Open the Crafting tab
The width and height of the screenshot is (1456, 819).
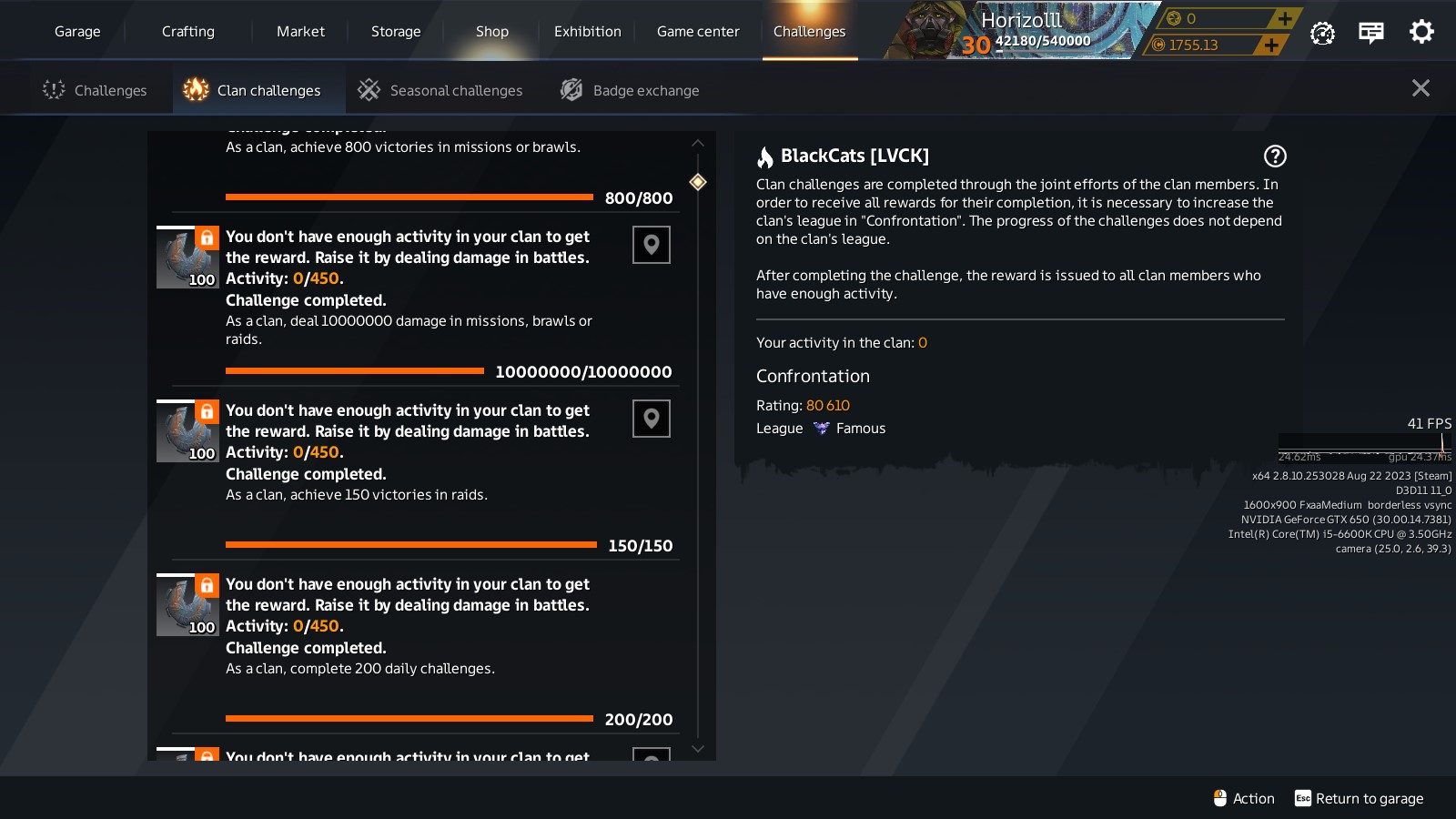click(188, 31)
